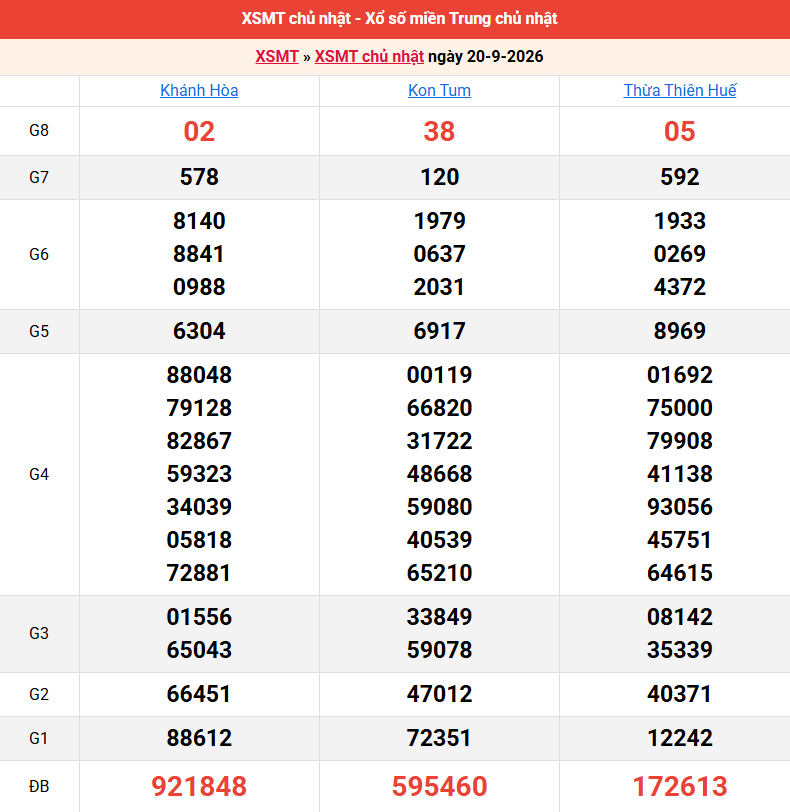Click special prize 172613
Screen dimensions: 790x812
(680, 787)
